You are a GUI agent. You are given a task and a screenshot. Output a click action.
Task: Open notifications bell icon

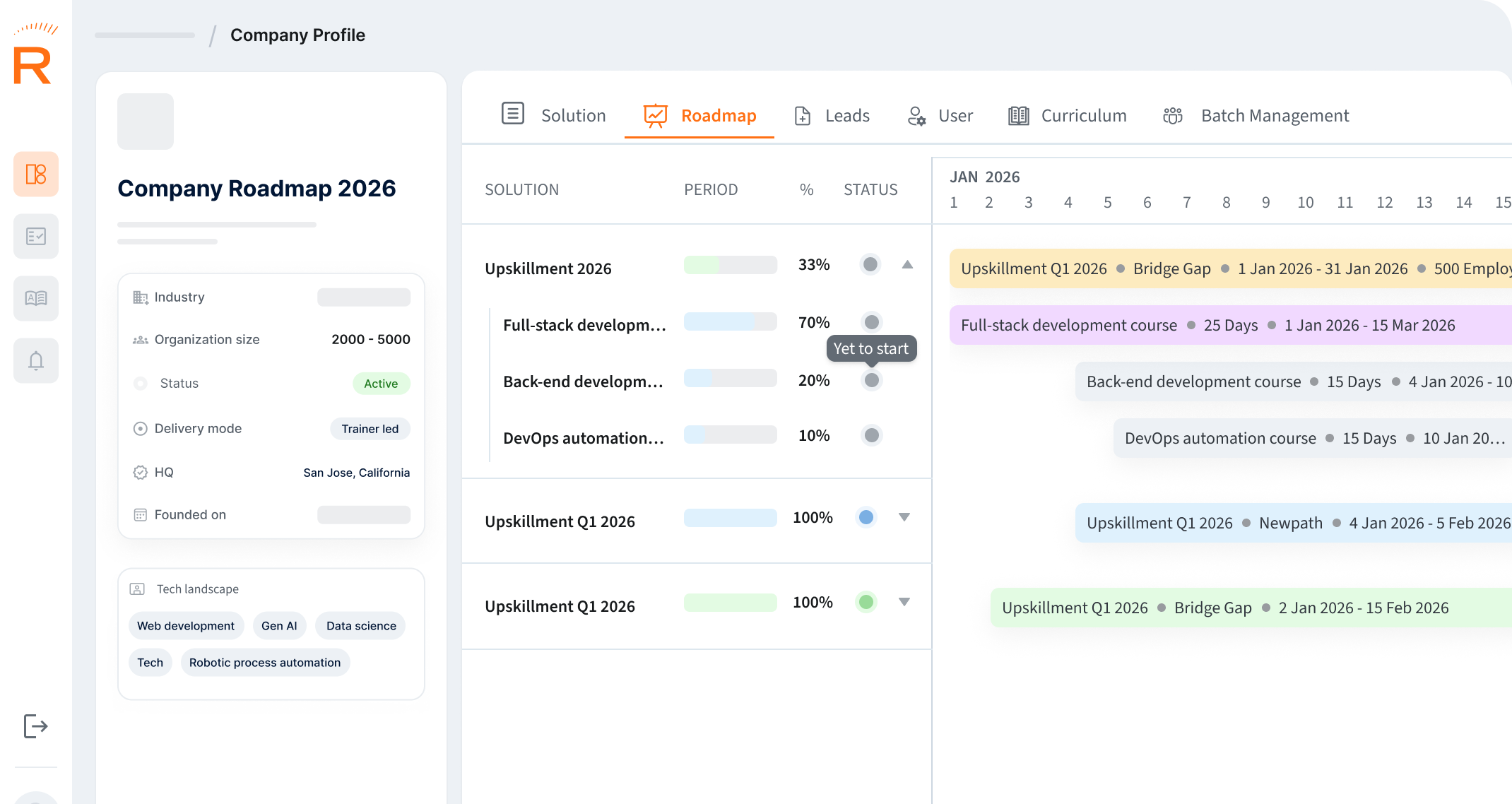click(36, 361)
